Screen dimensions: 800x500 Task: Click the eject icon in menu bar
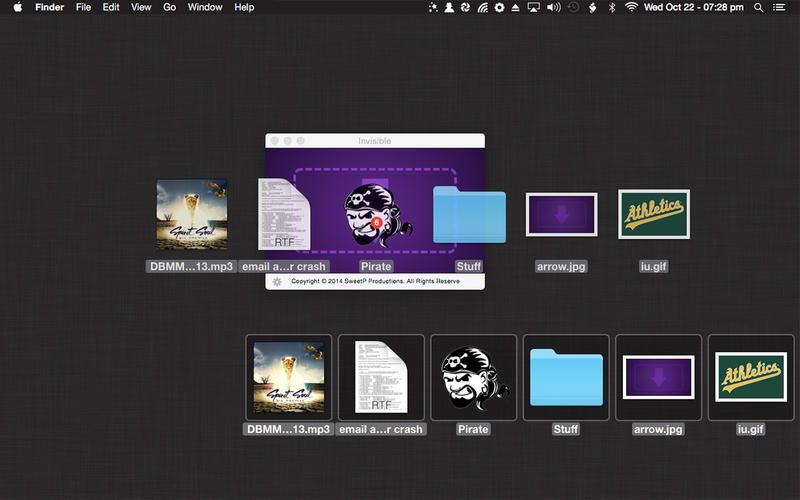[x=516, y=7]
